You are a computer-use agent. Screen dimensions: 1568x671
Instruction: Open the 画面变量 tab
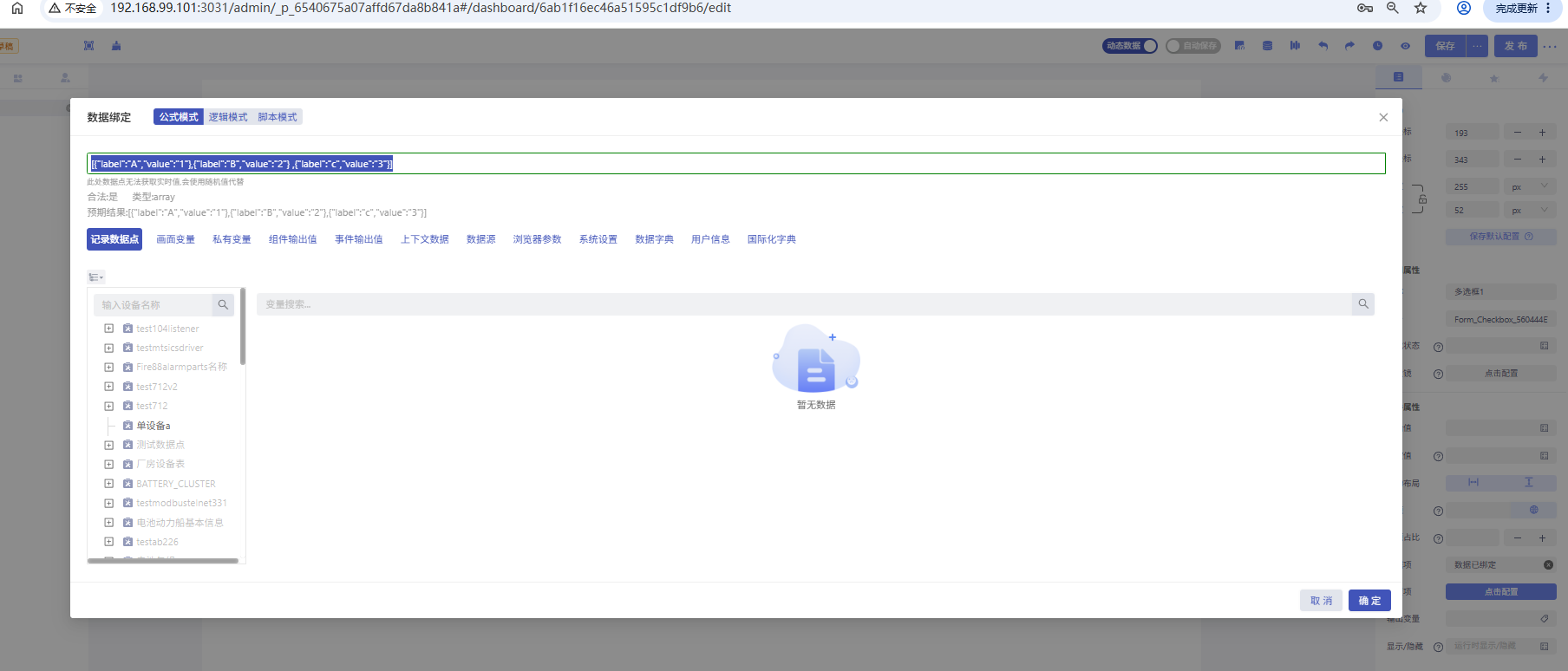tap(175, 239)
